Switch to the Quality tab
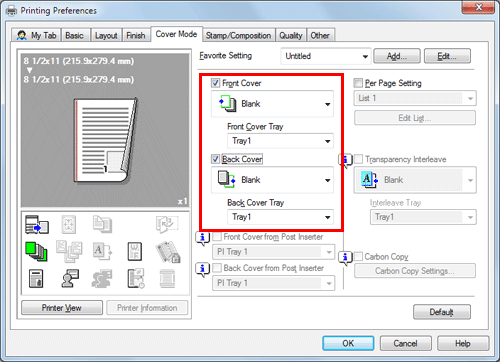 [291, 35]
